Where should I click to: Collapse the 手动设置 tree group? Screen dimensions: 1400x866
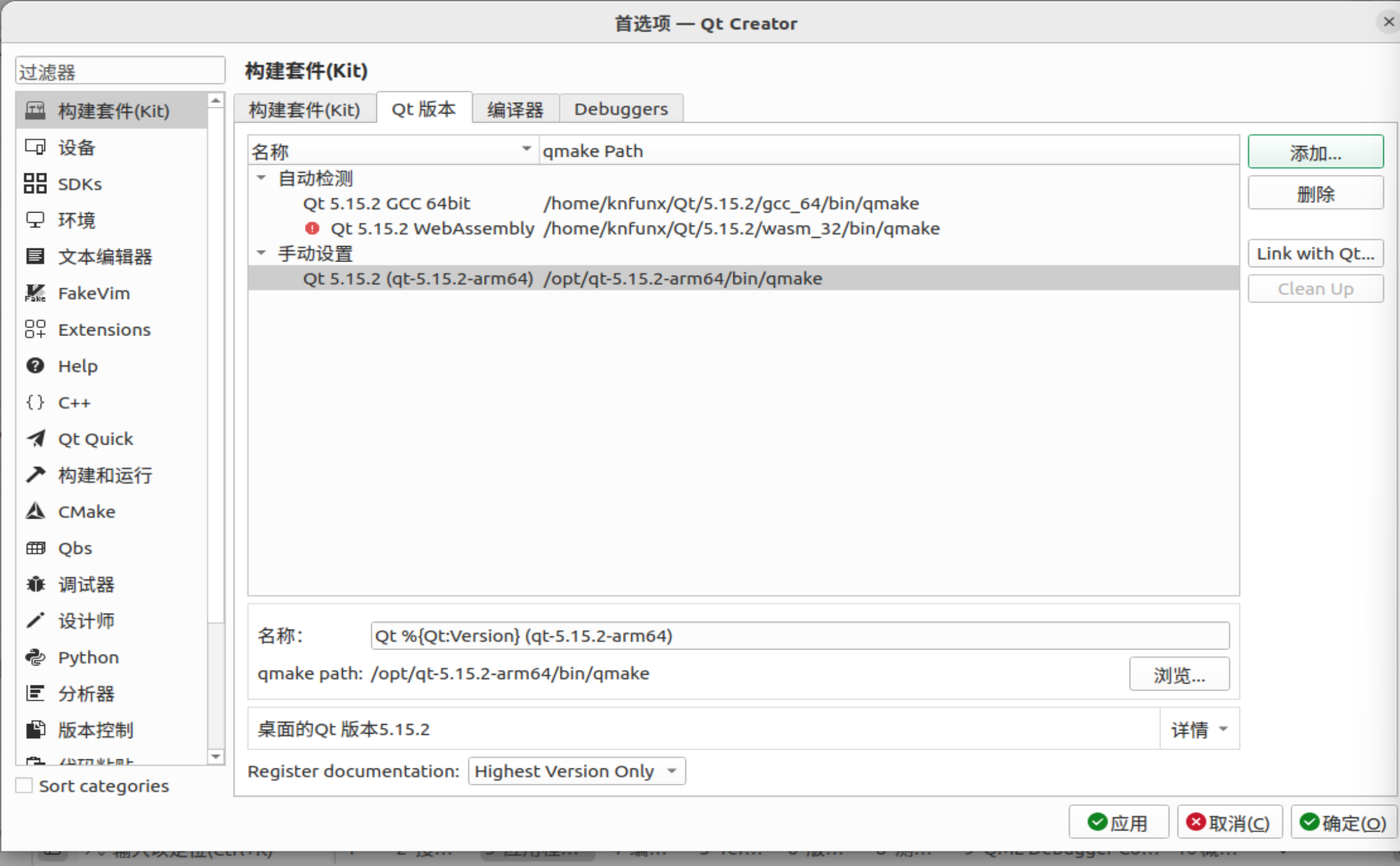261,253
